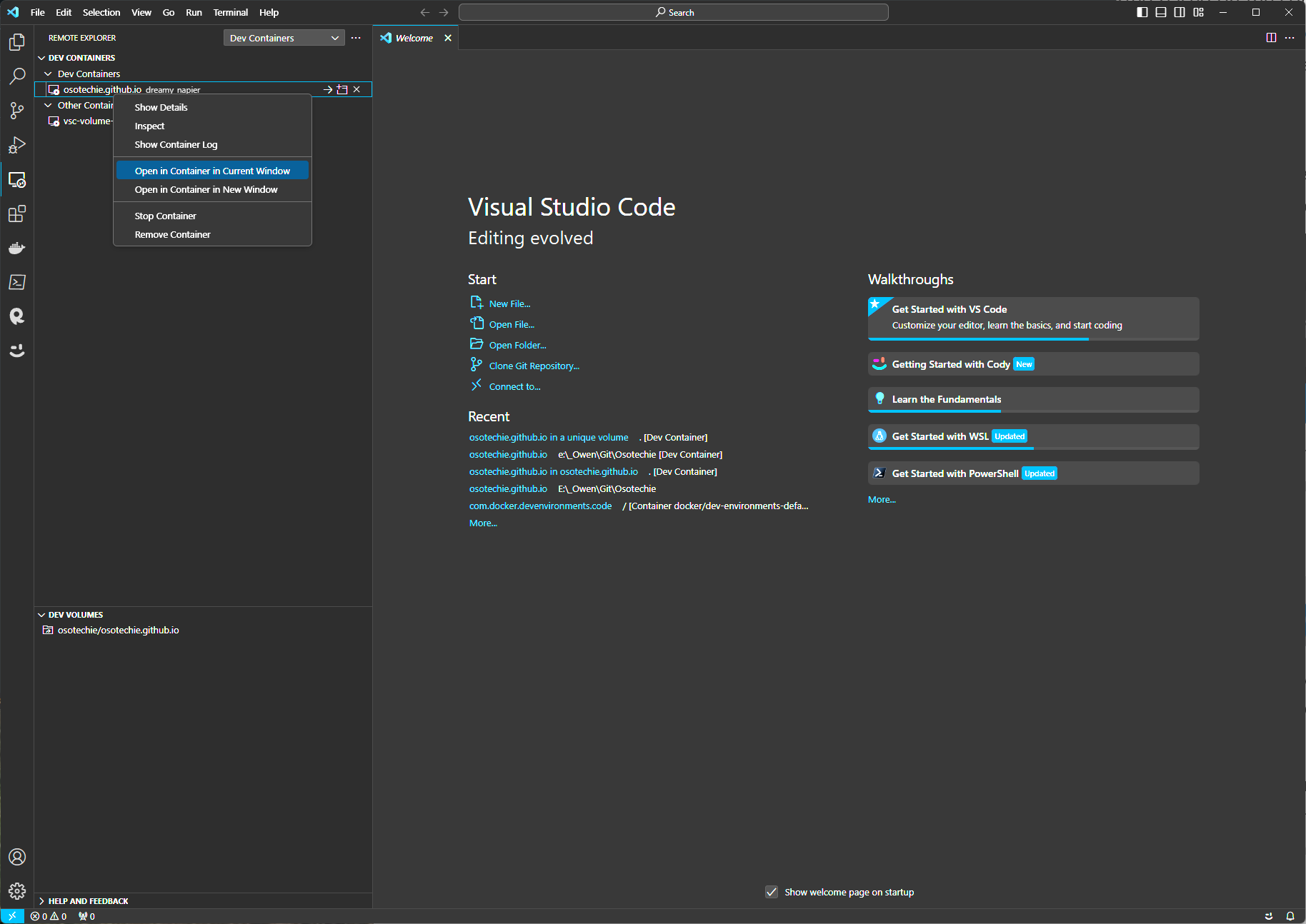Click the Manage settings gear icon
The height and width of the screenshot is (924, 1306).
click(x=17, y=890)
